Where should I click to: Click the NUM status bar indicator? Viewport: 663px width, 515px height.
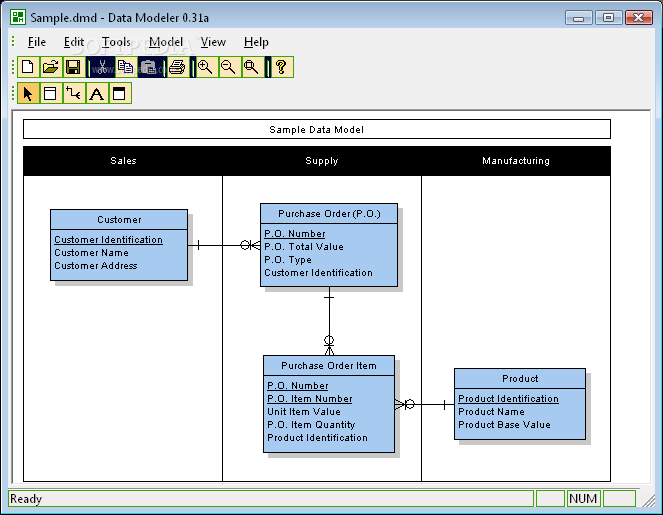[x=583, y=499]
